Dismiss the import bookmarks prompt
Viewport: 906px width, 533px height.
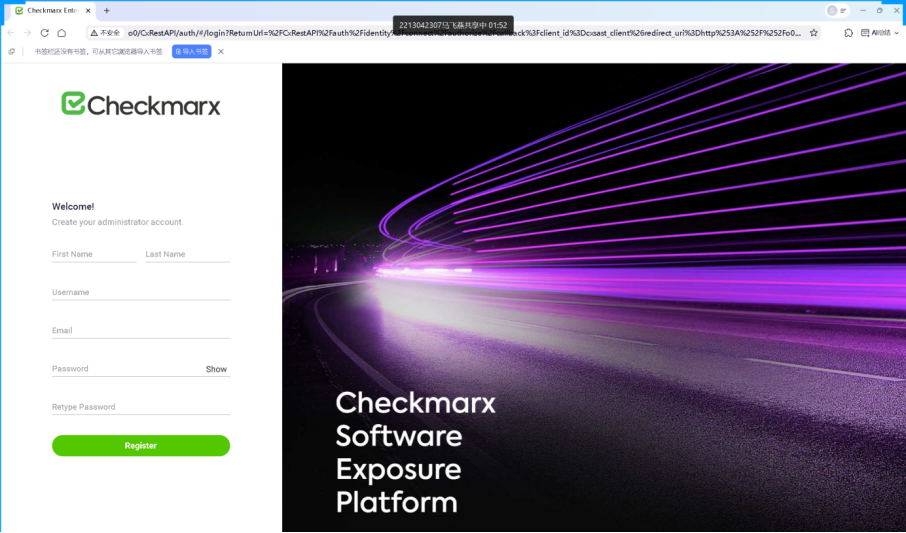tap(221, 51)
